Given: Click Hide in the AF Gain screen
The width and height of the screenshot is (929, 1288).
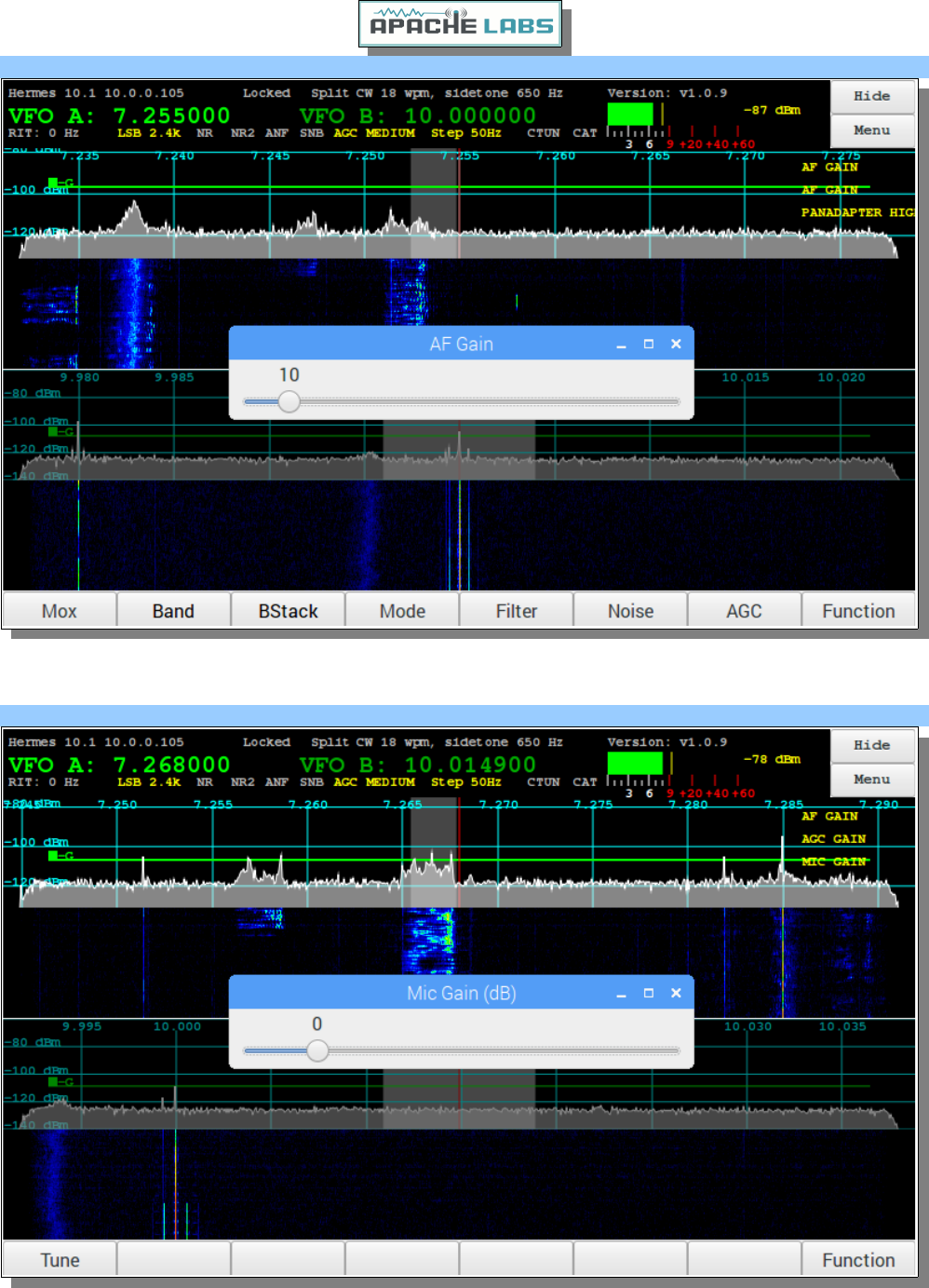Looking at the screenshot, I should (x=872, y=96).
